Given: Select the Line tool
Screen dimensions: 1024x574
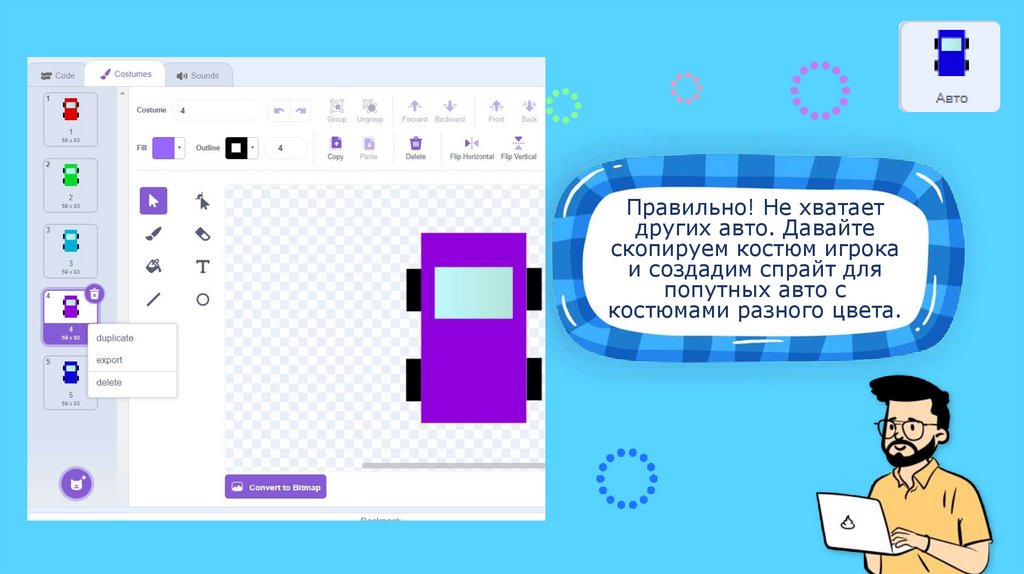Looking at the screenshot, I should pyautogui.click(x=153, y=300).
